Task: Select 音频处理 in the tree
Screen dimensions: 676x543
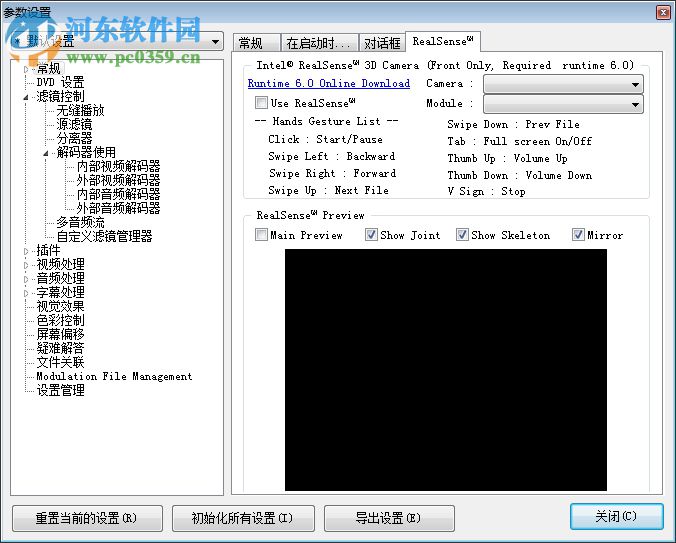Action: pos(60,278)
